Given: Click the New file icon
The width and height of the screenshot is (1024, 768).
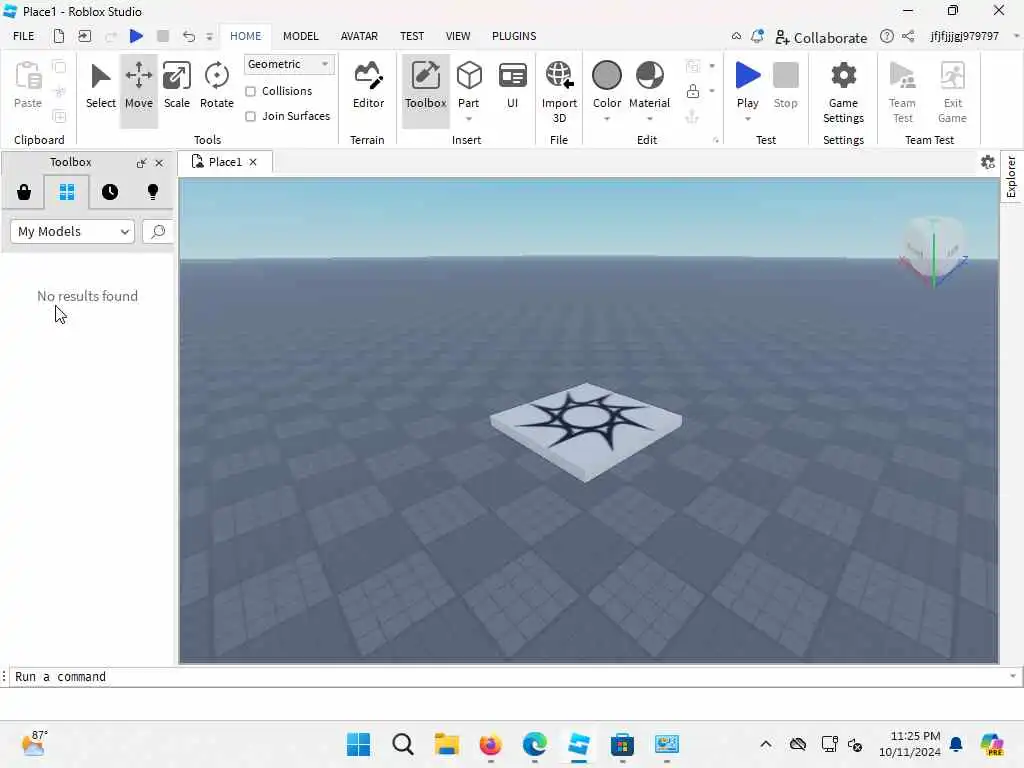Looking at the screenshot, I should click(x=59, y=36).
